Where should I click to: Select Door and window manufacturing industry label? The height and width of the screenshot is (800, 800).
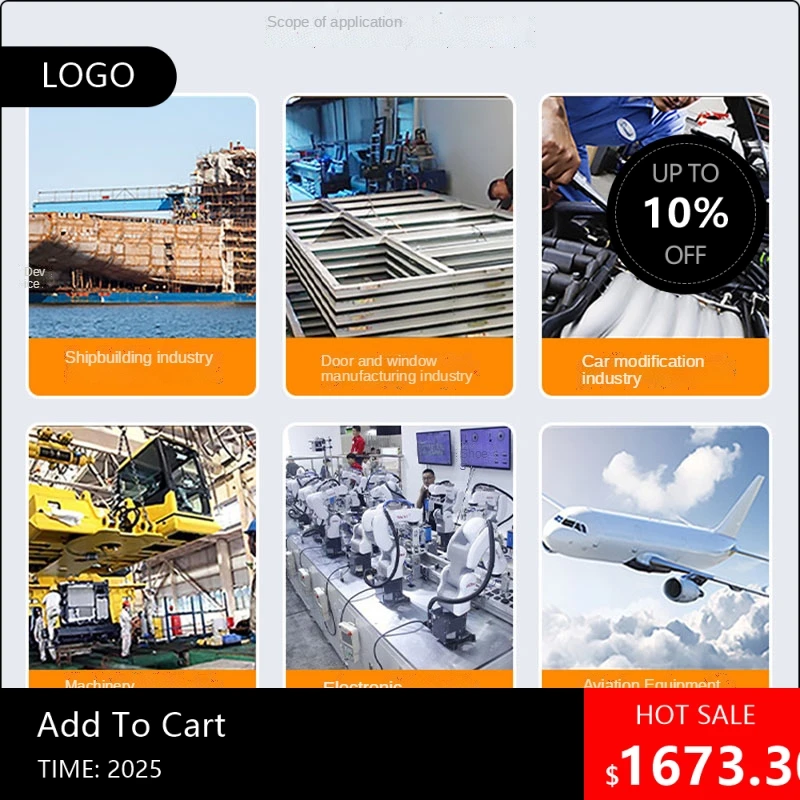coord(399,366)
